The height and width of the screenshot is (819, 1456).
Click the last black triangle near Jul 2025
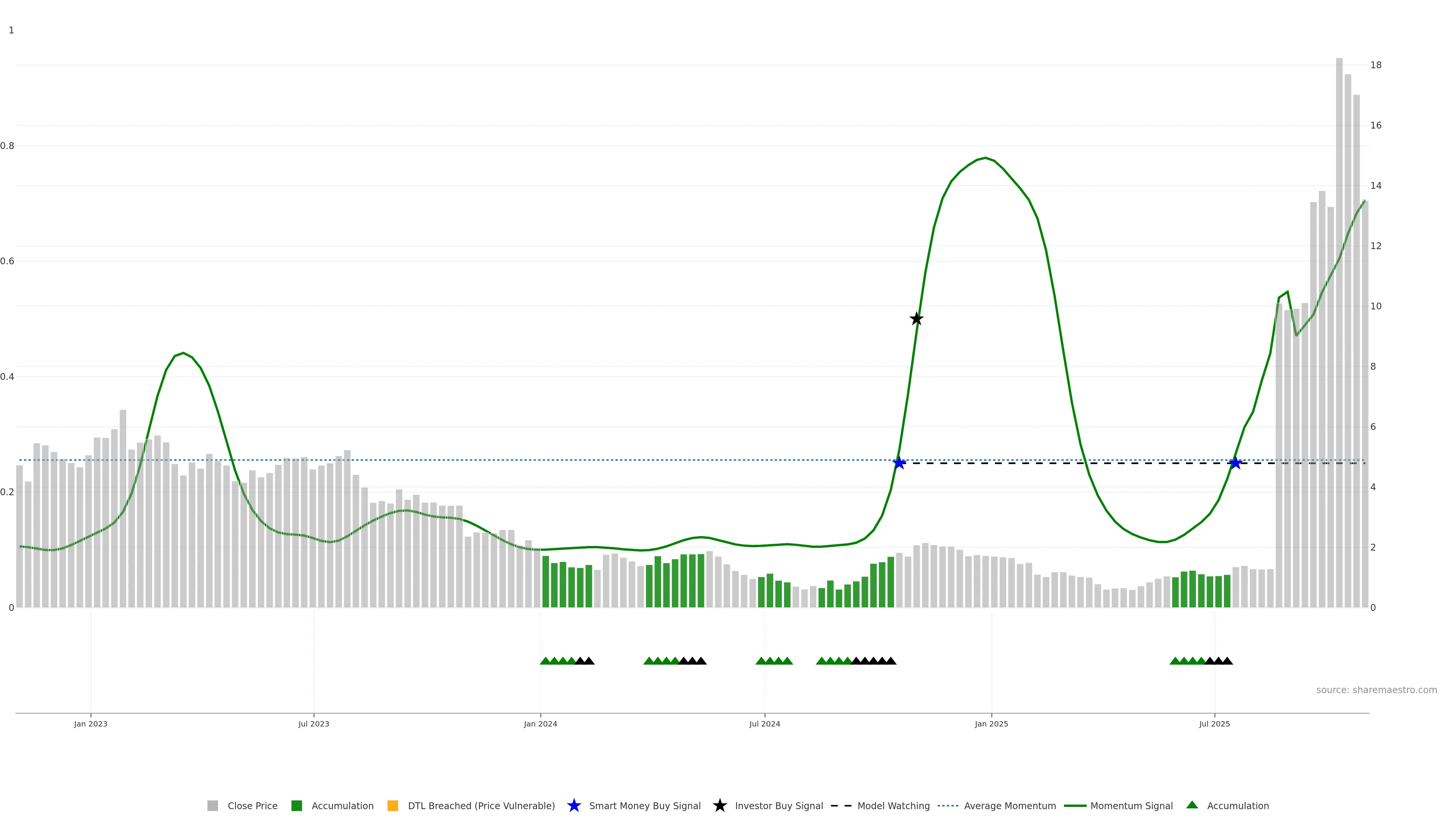pos(1227,661)
